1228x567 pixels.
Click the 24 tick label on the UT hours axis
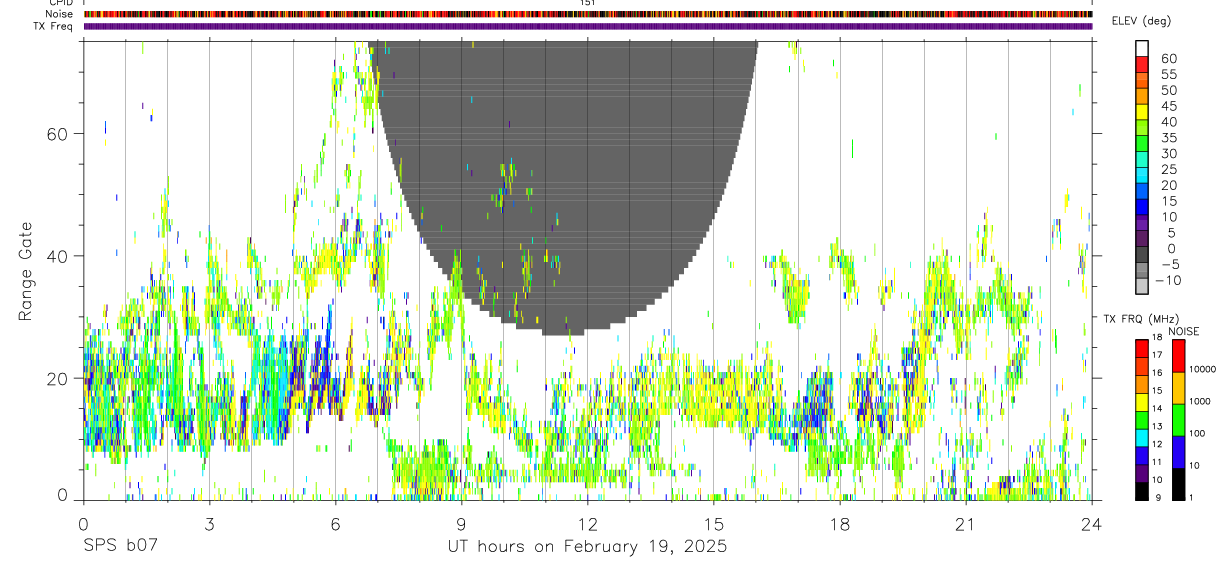point(1091,523)
